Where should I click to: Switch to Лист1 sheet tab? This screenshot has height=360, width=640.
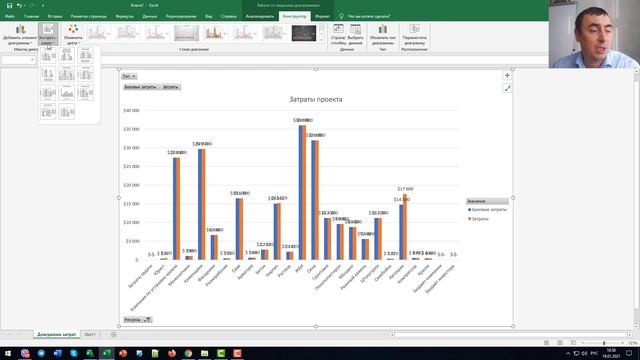(90, 334)
